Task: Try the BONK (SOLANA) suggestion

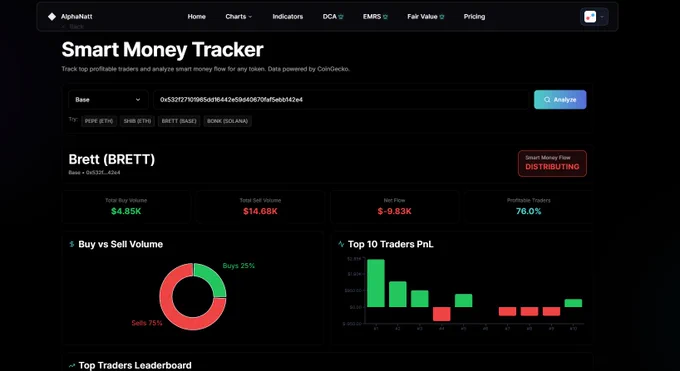Action: click(227, 121)
